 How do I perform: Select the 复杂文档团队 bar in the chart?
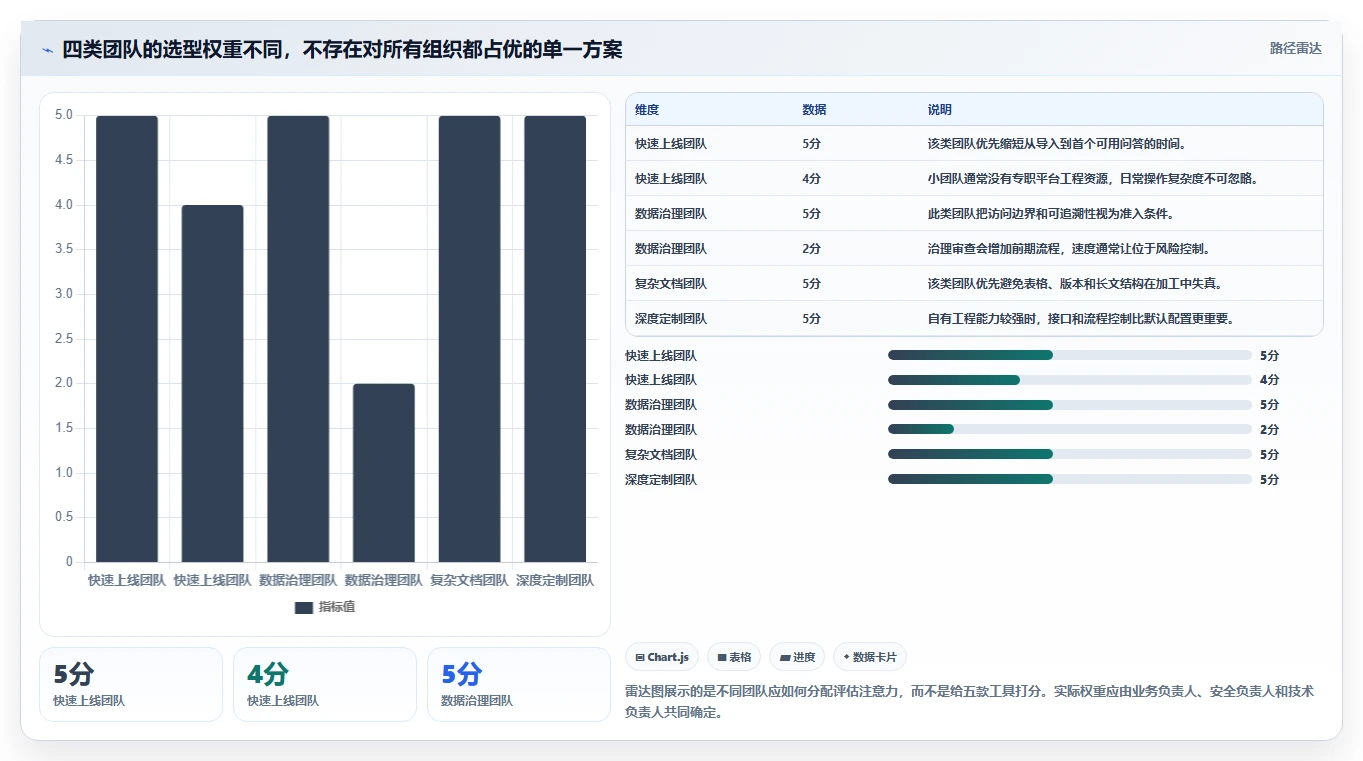[x=469, y=339]
